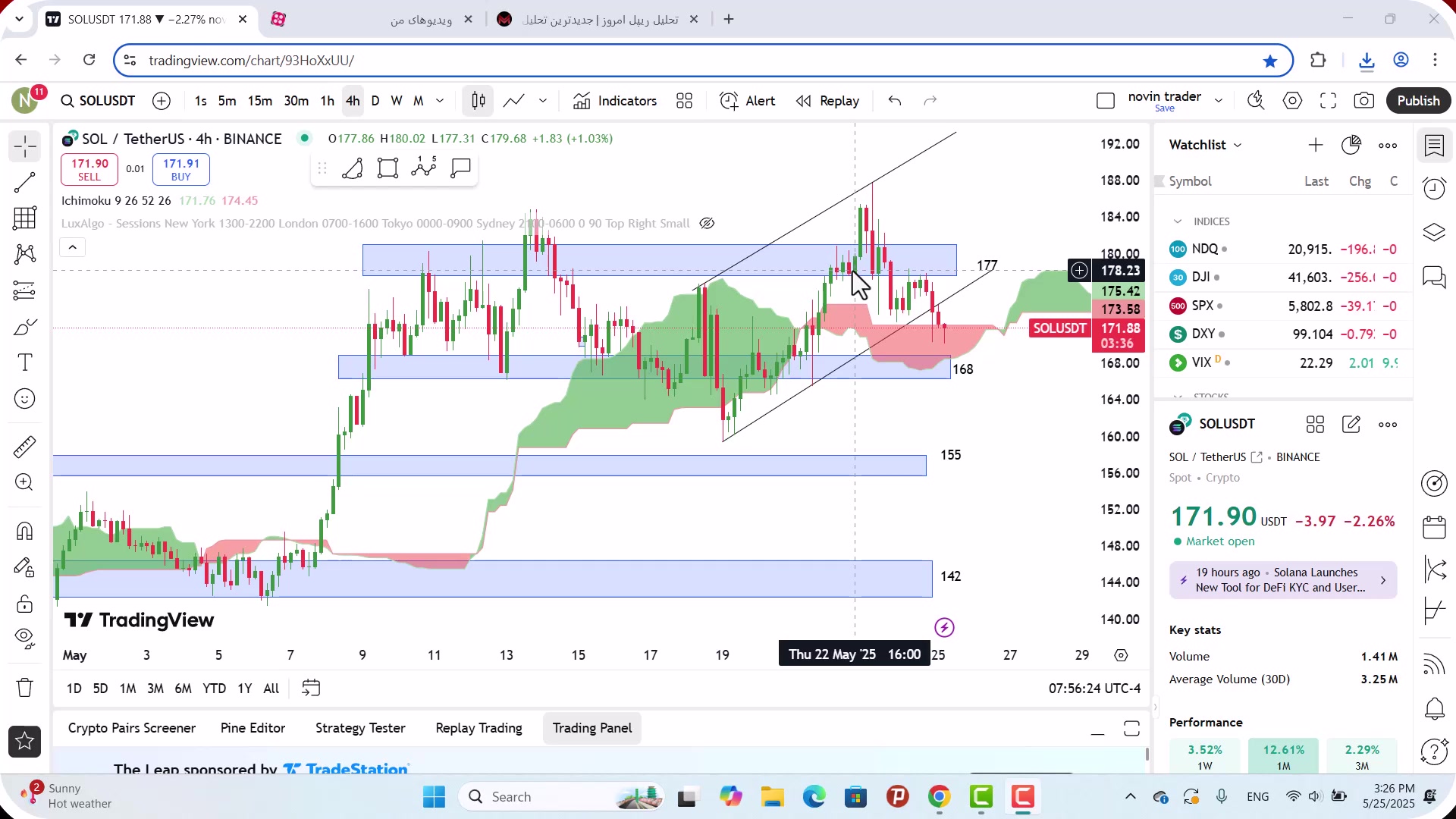Switch to the 1h timeframe

[x=327, y=101]
